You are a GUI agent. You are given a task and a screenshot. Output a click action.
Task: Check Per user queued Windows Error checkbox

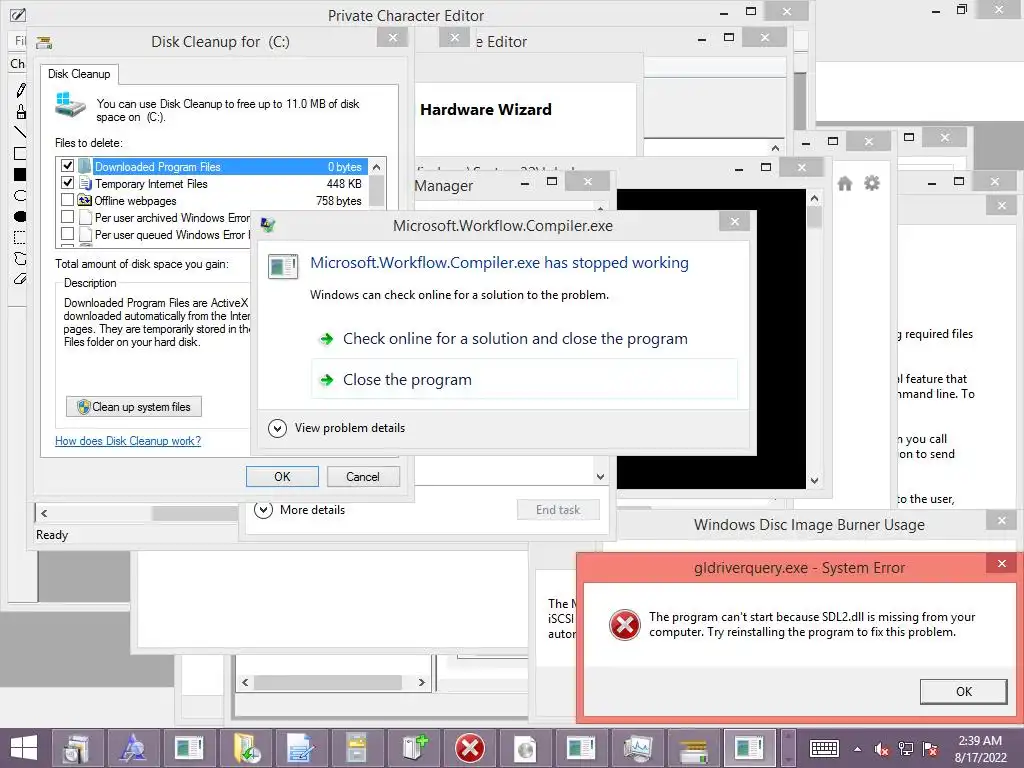tap(67, 234)
